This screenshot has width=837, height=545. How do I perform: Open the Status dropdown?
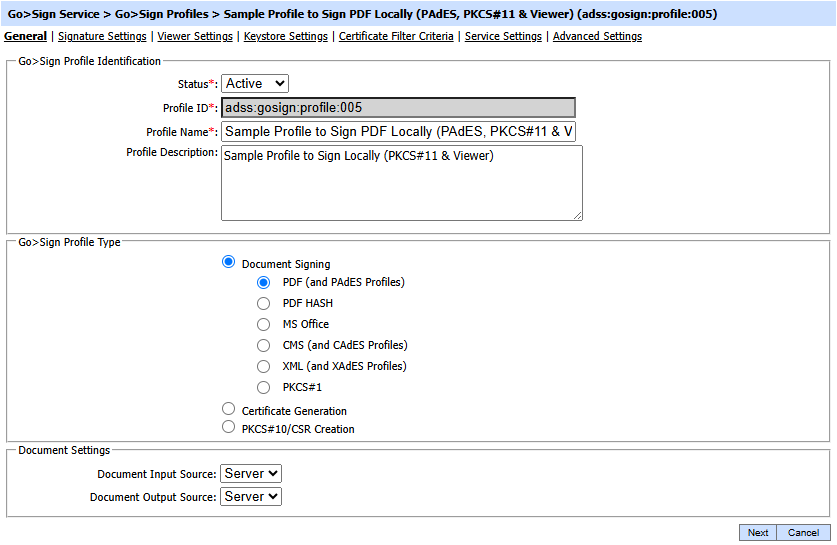coord(254,84)
